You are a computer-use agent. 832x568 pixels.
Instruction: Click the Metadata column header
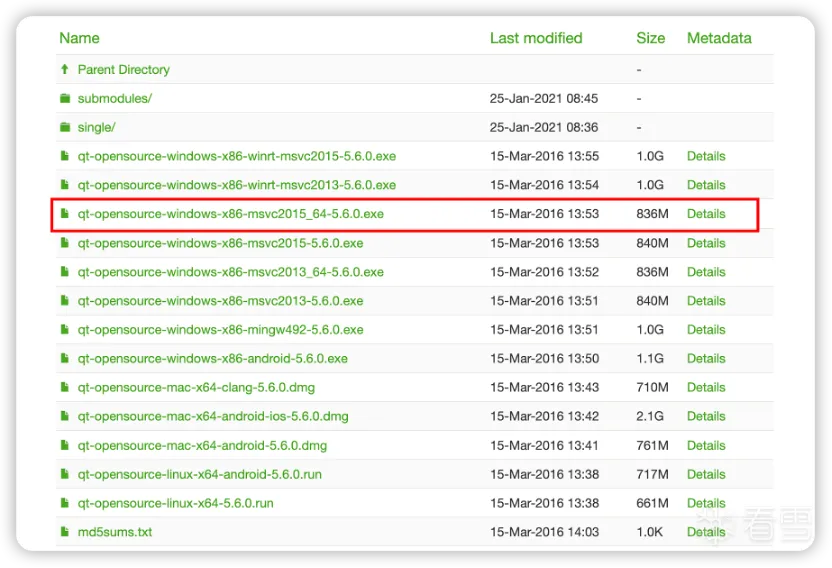[x=719, y=38]
